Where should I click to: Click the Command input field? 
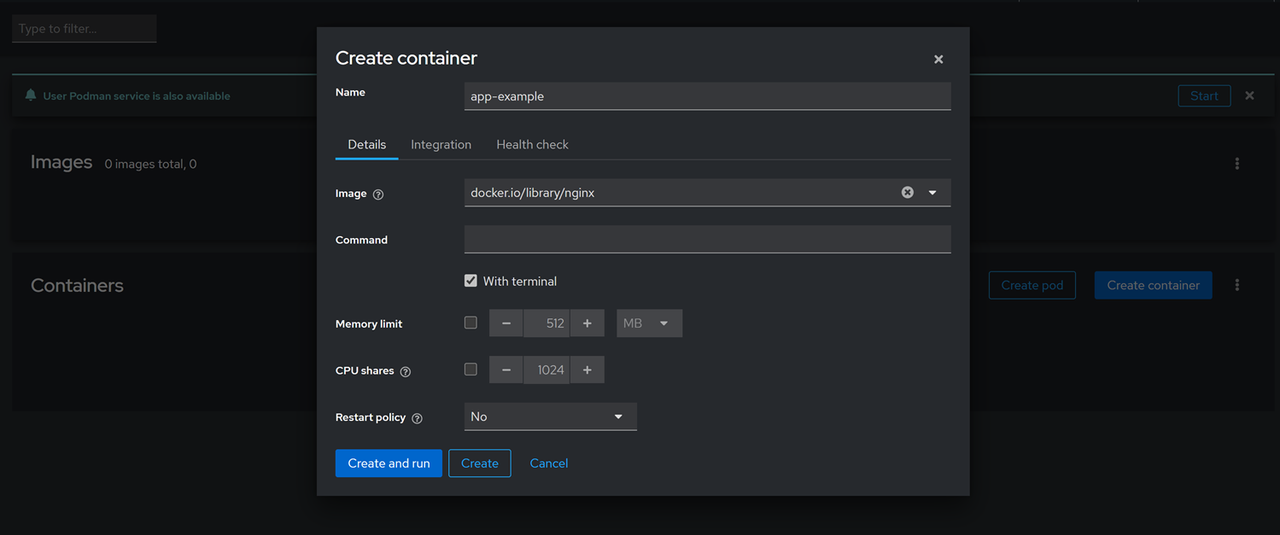click(x=707, y=239)
